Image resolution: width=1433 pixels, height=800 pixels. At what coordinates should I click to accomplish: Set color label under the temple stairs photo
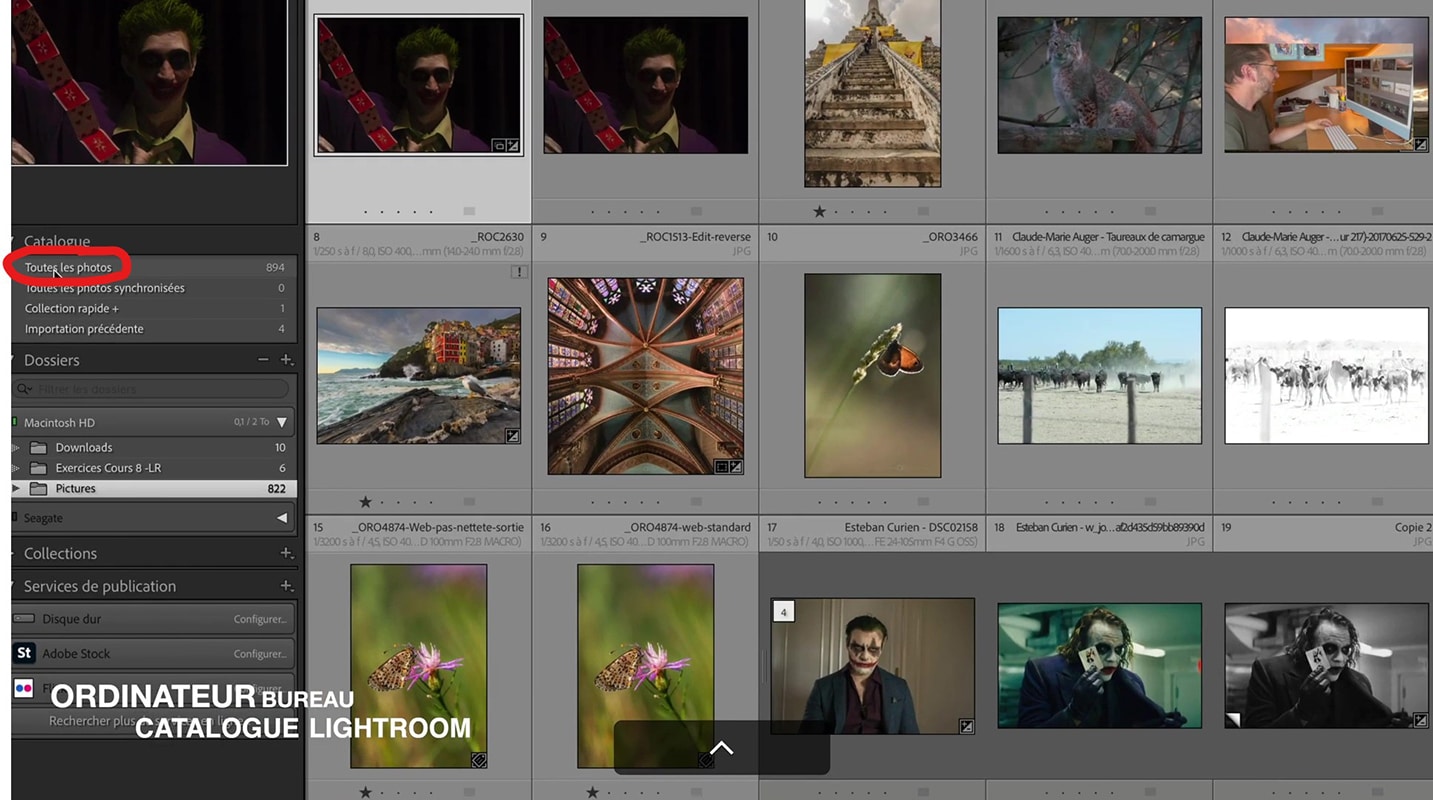point(923,211)
